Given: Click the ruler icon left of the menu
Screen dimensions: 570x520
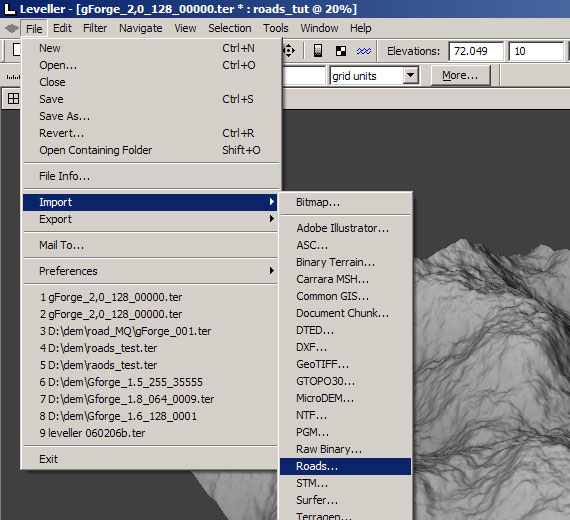Looking at the screenshot, I should pyautogui.click(x=13, y=77).
